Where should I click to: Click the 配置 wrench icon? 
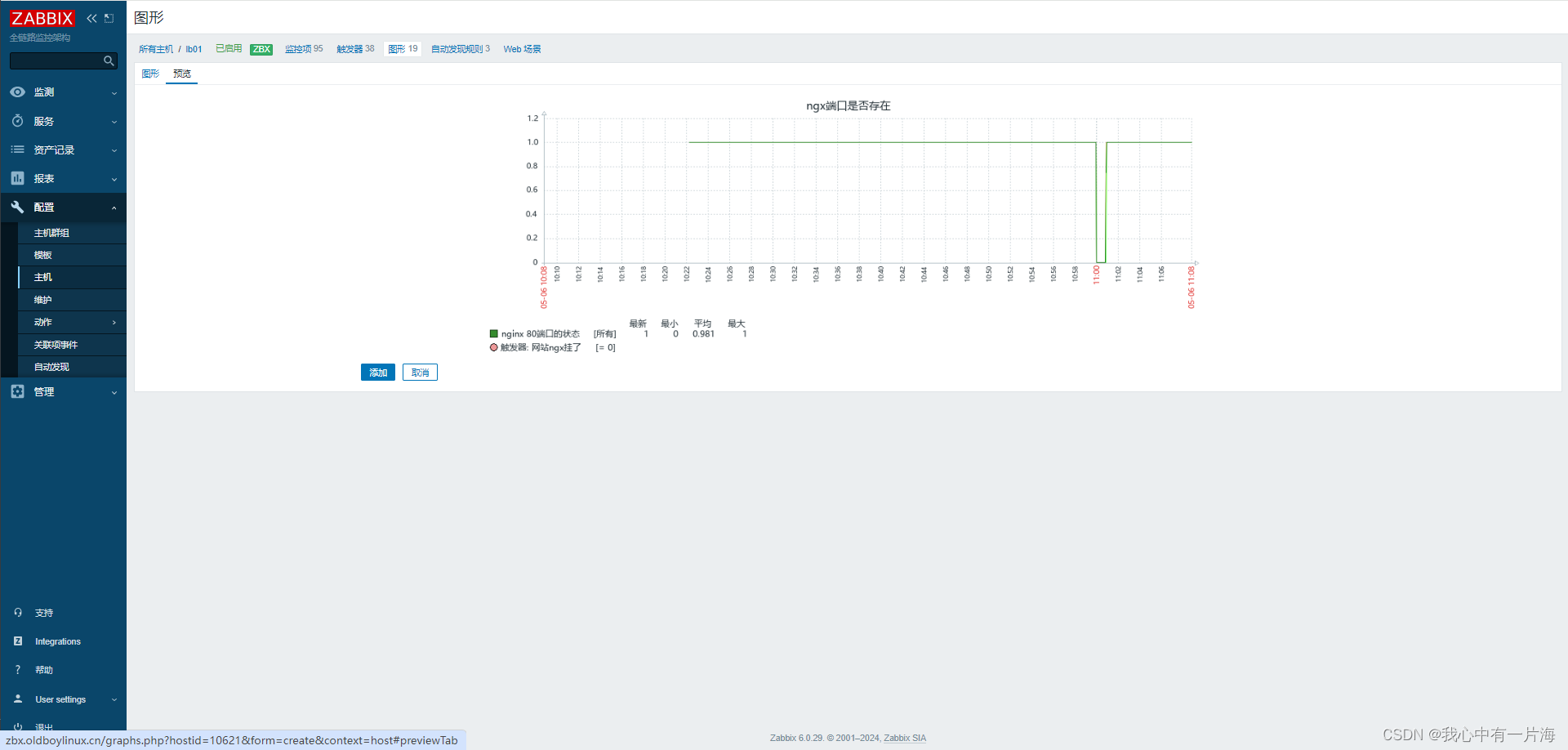(x=17, y=207)
